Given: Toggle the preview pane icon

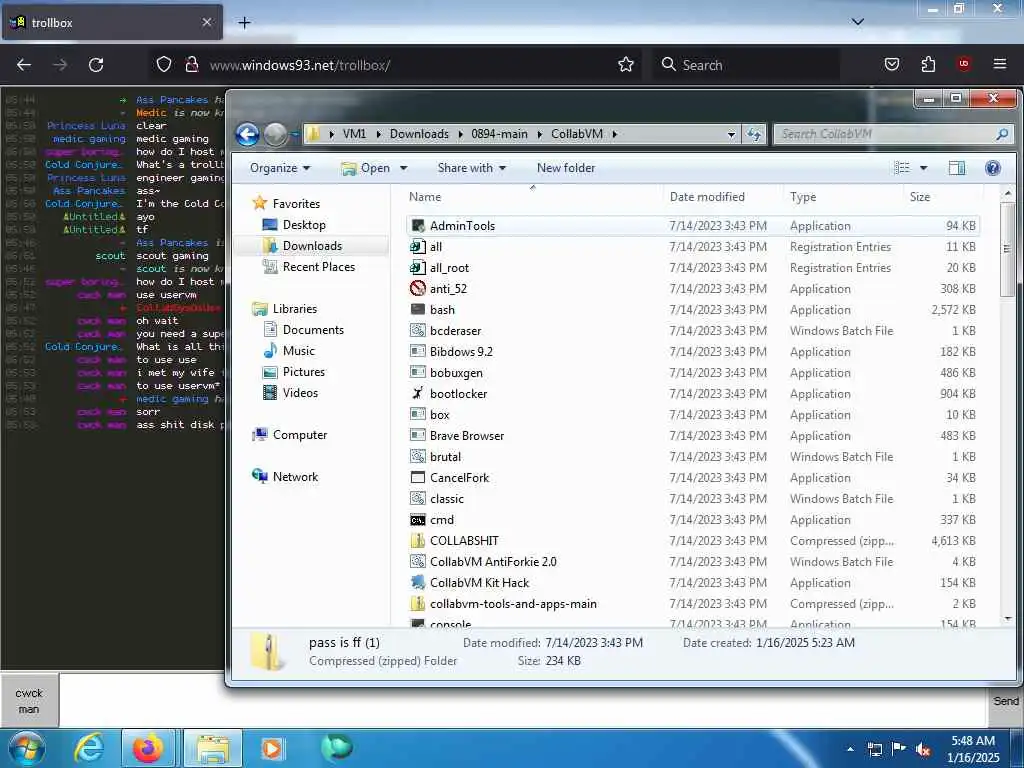Looking at the screenshot, I should 957,168.
